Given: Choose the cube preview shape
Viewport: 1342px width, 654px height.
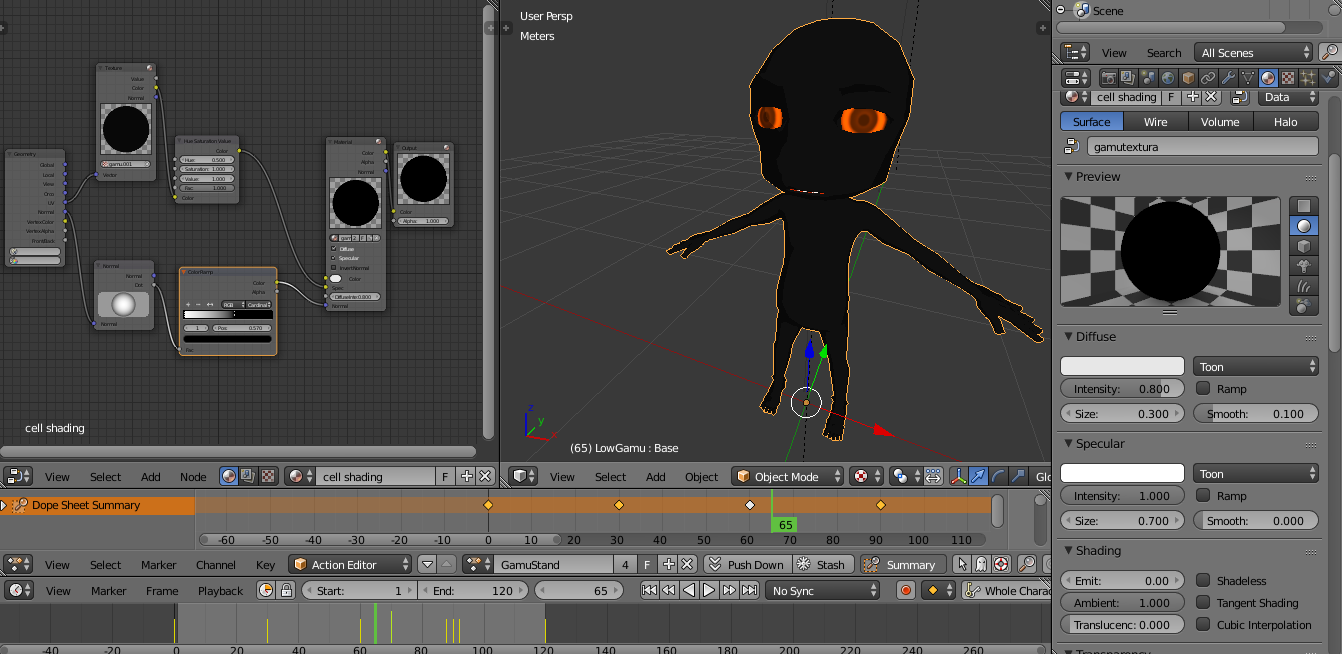Looking at the screenshot, I should (1303, 245).
